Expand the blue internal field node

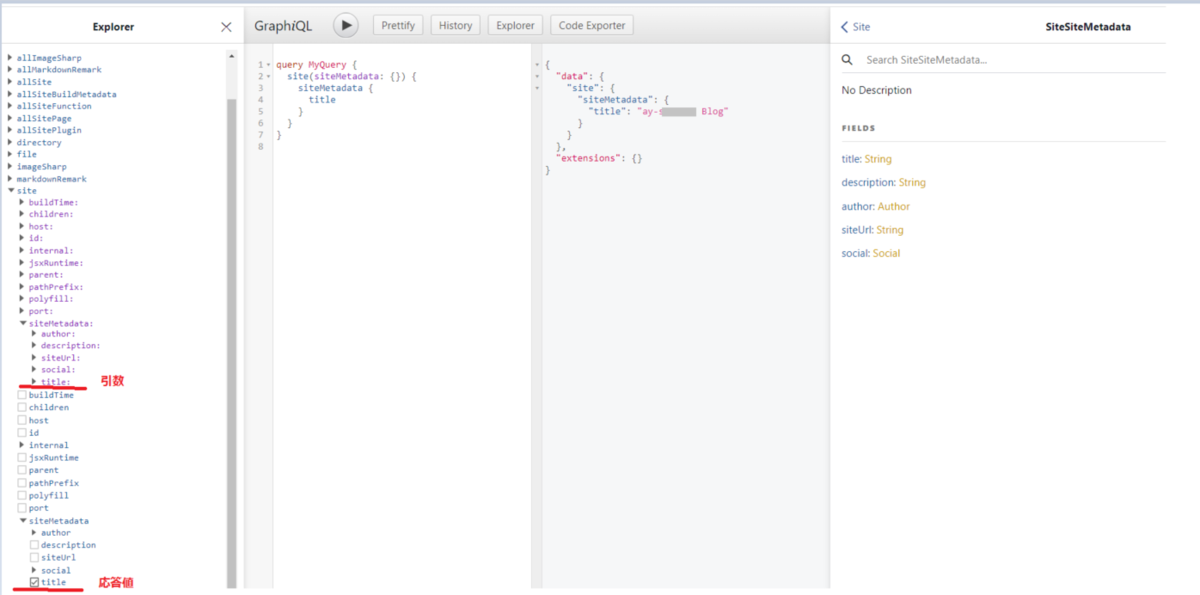click(x=22, y=445)
